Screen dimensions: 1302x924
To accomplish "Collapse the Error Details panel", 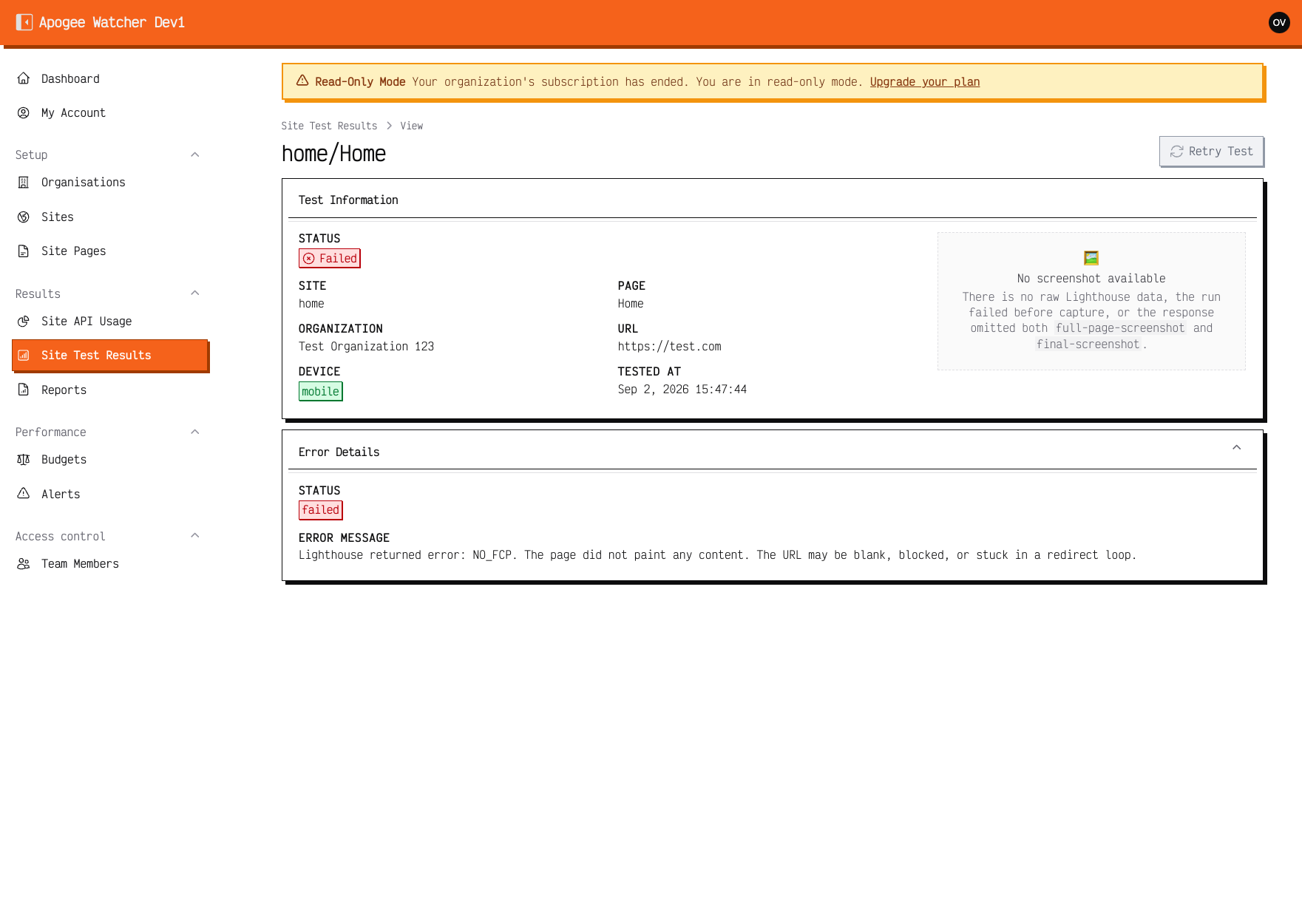I will click(1237, 448).
